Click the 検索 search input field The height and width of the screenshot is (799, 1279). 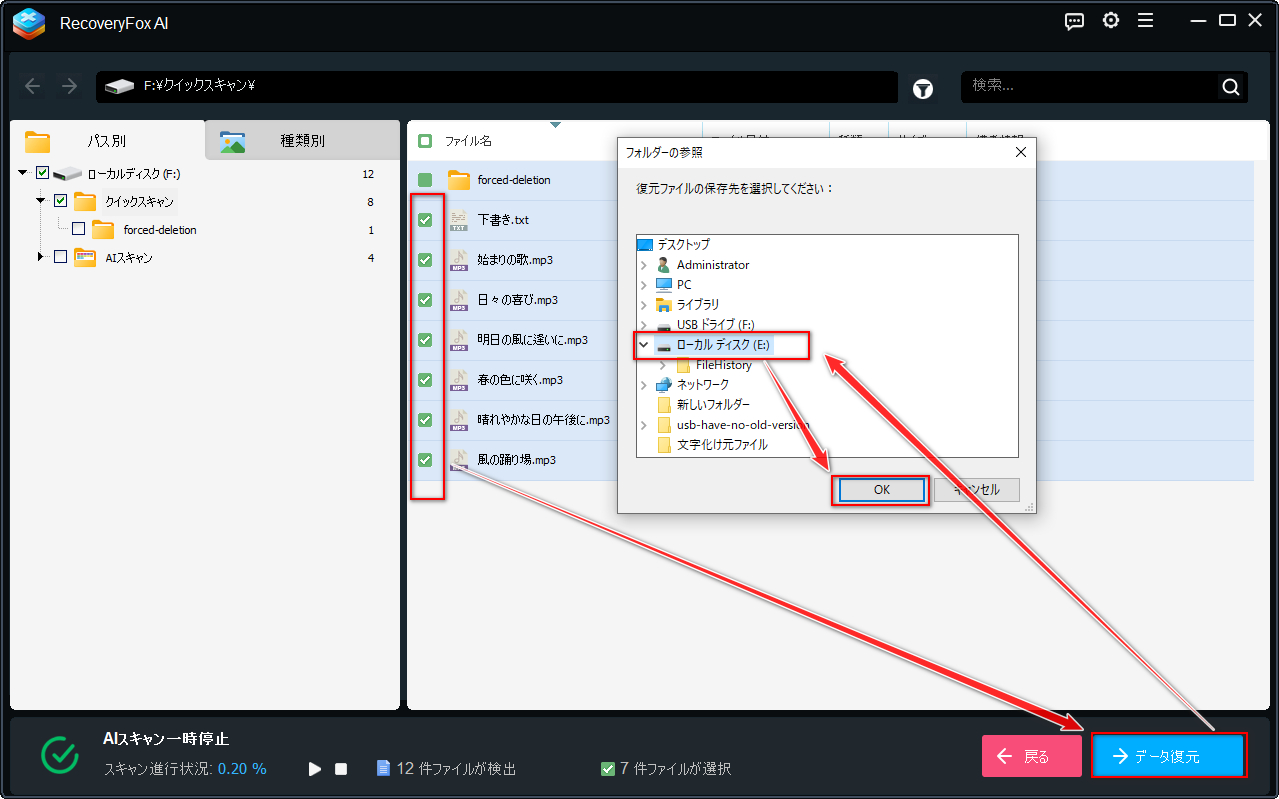1090,87
